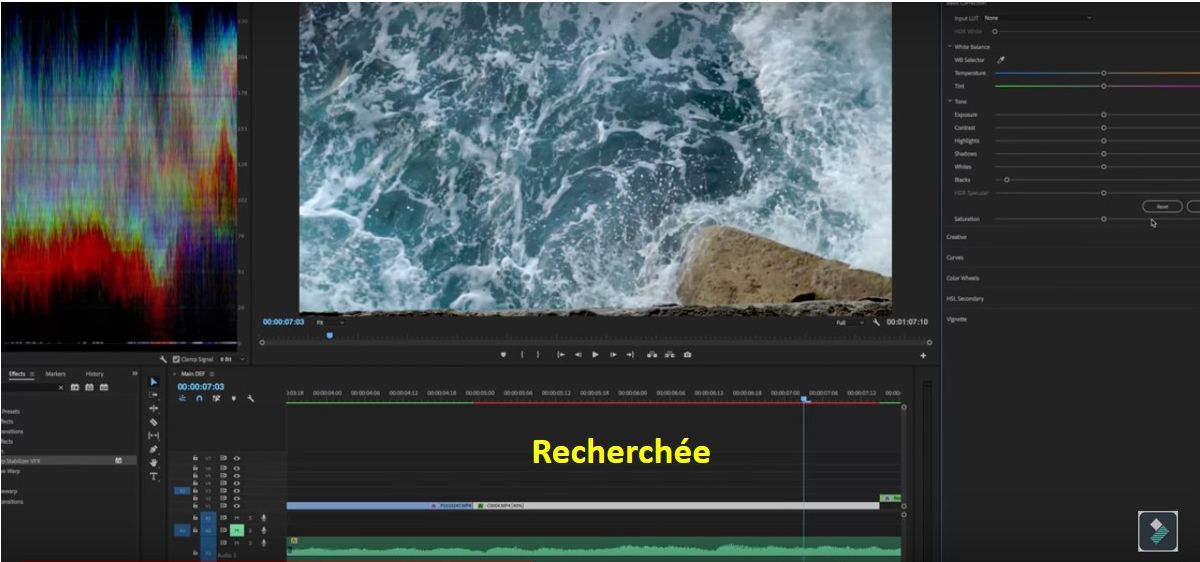The image size is (1200, 562).
Task: Add a marker in Program monitor transport
Action: point(503,355)
